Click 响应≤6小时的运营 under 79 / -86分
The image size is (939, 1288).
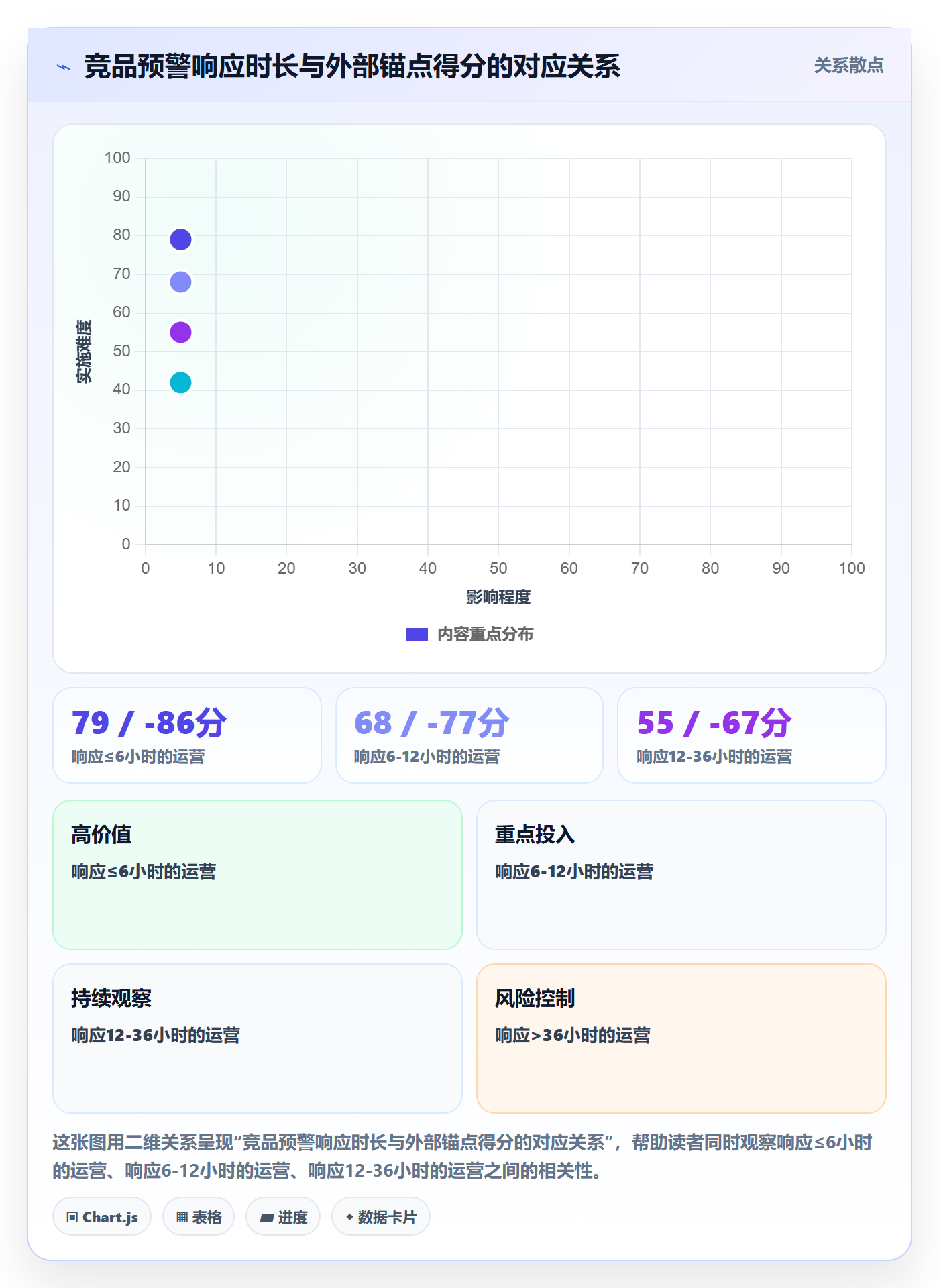click(x=138, y=757)
